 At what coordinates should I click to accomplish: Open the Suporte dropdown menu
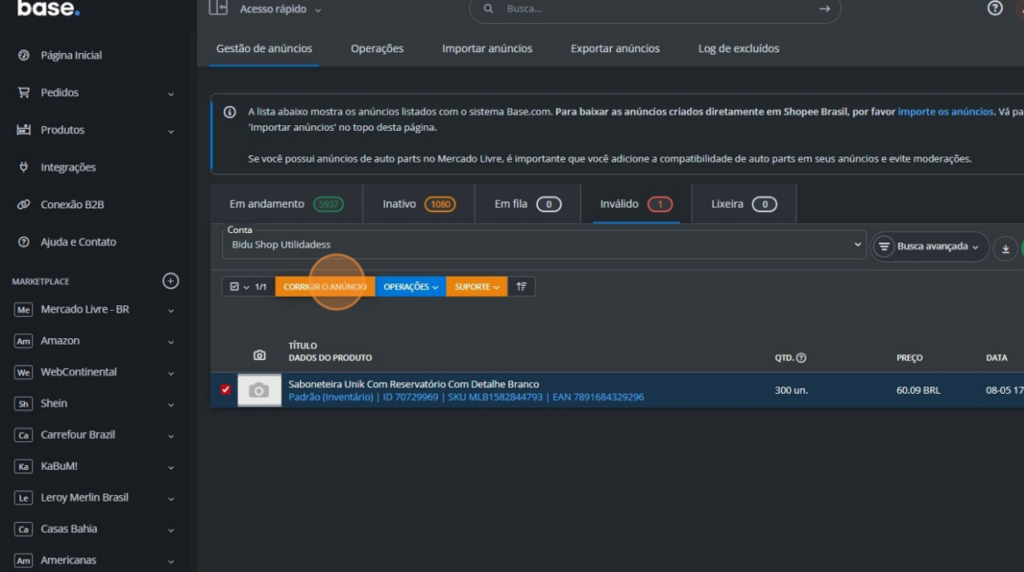point(476,287)
